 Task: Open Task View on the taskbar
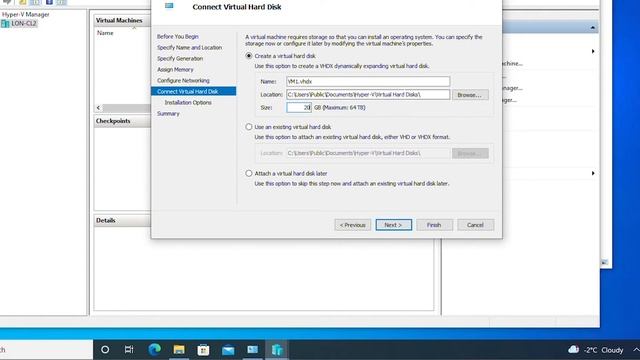(x=129, y=349)
